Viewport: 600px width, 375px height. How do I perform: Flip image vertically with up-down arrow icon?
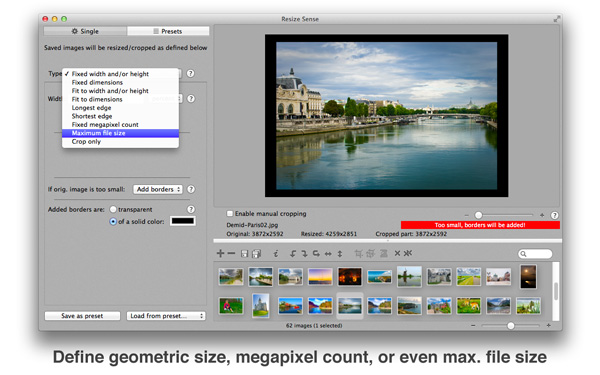coord(339,253)
